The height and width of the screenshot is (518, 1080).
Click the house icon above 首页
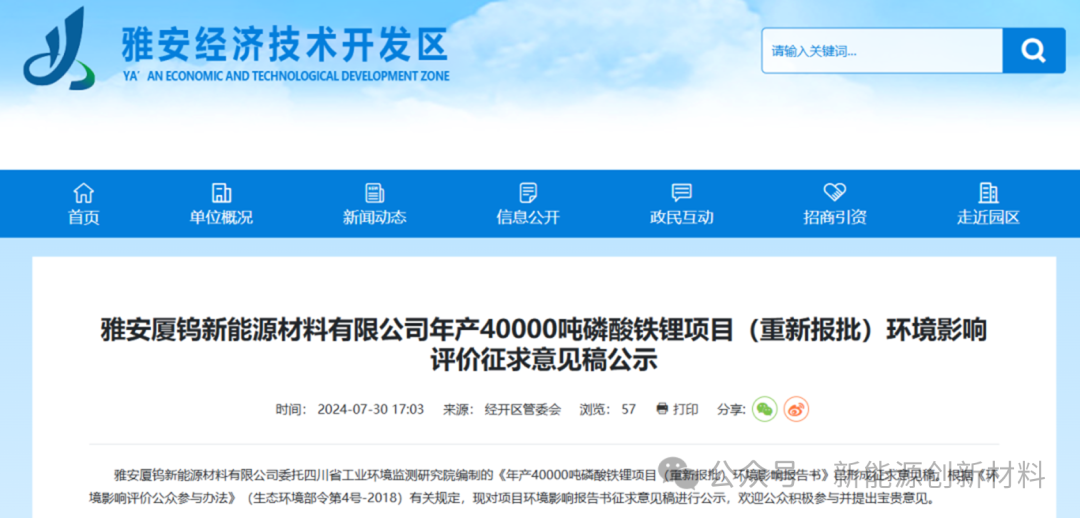click(84, 193)
